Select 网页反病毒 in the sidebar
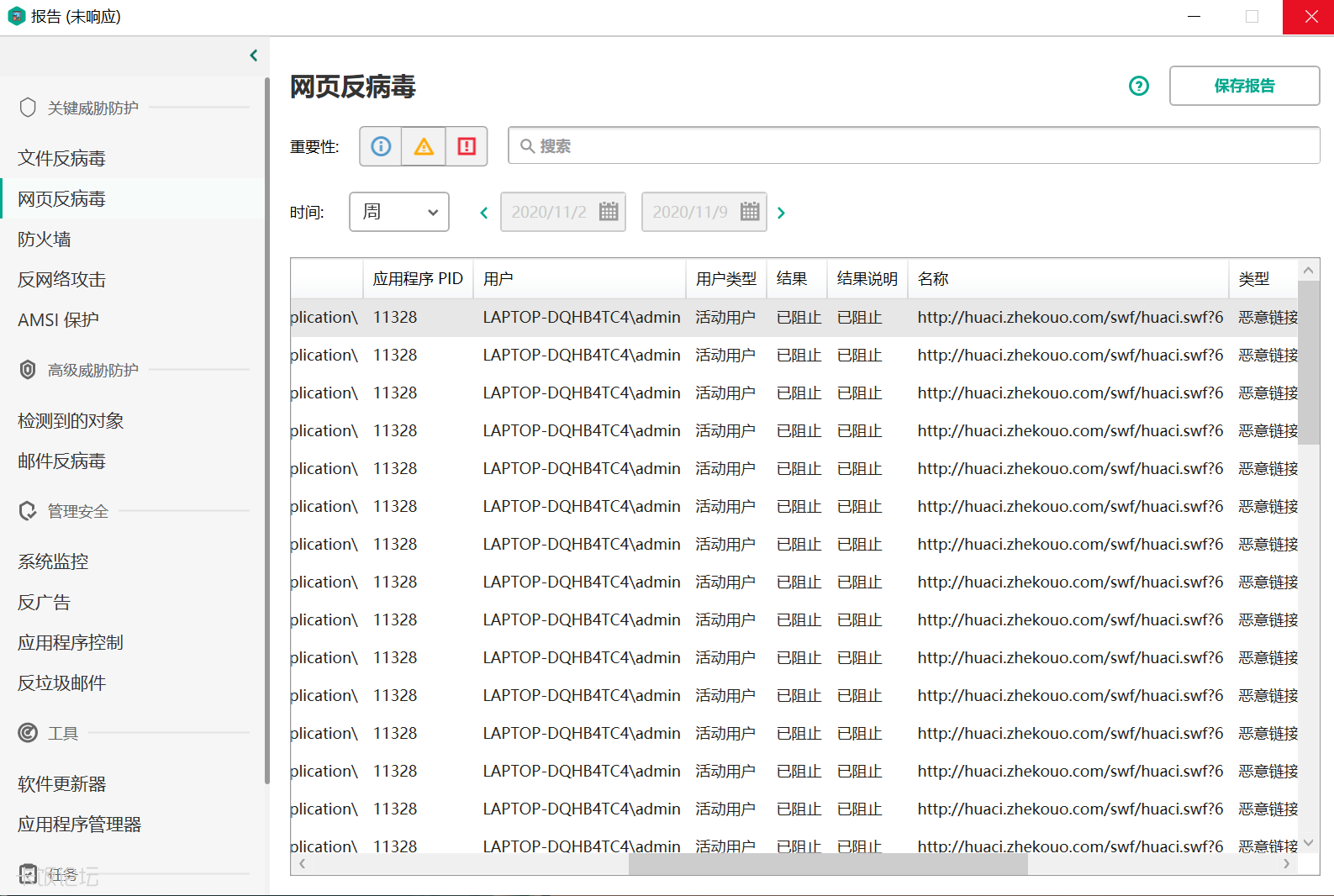1334x896 pixels. 61,198
